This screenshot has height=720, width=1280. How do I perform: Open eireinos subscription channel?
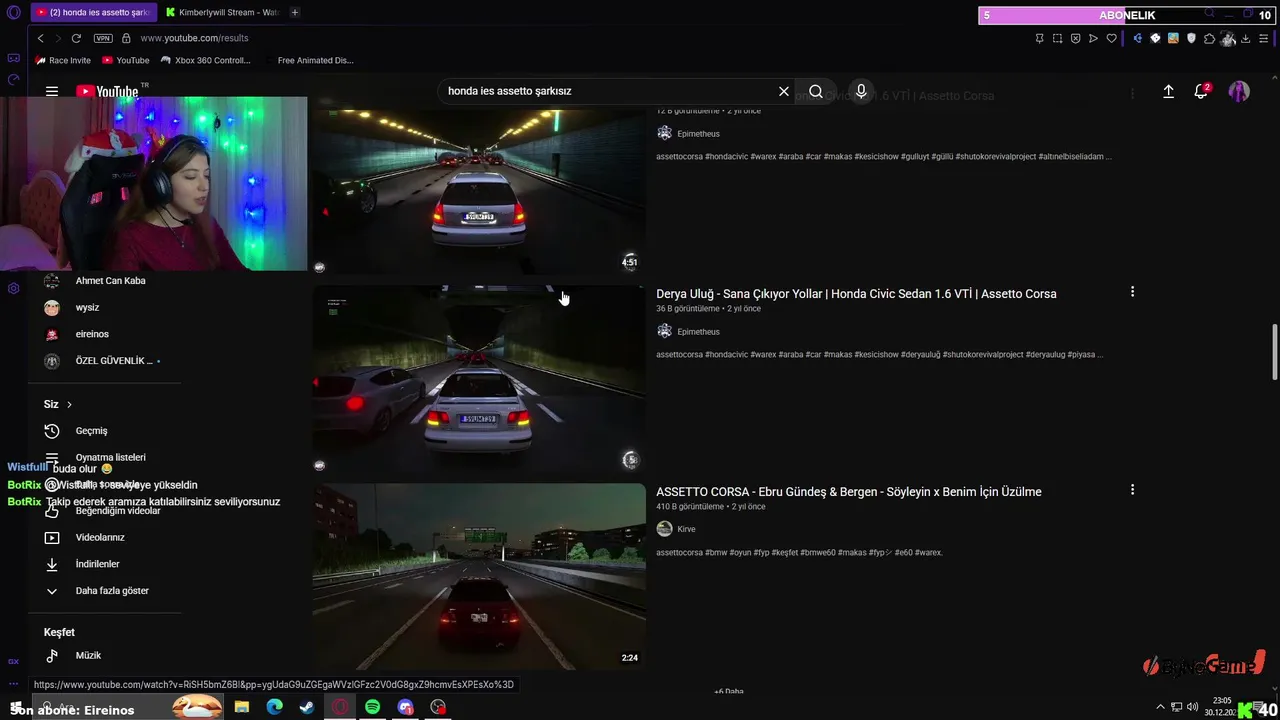92,334
